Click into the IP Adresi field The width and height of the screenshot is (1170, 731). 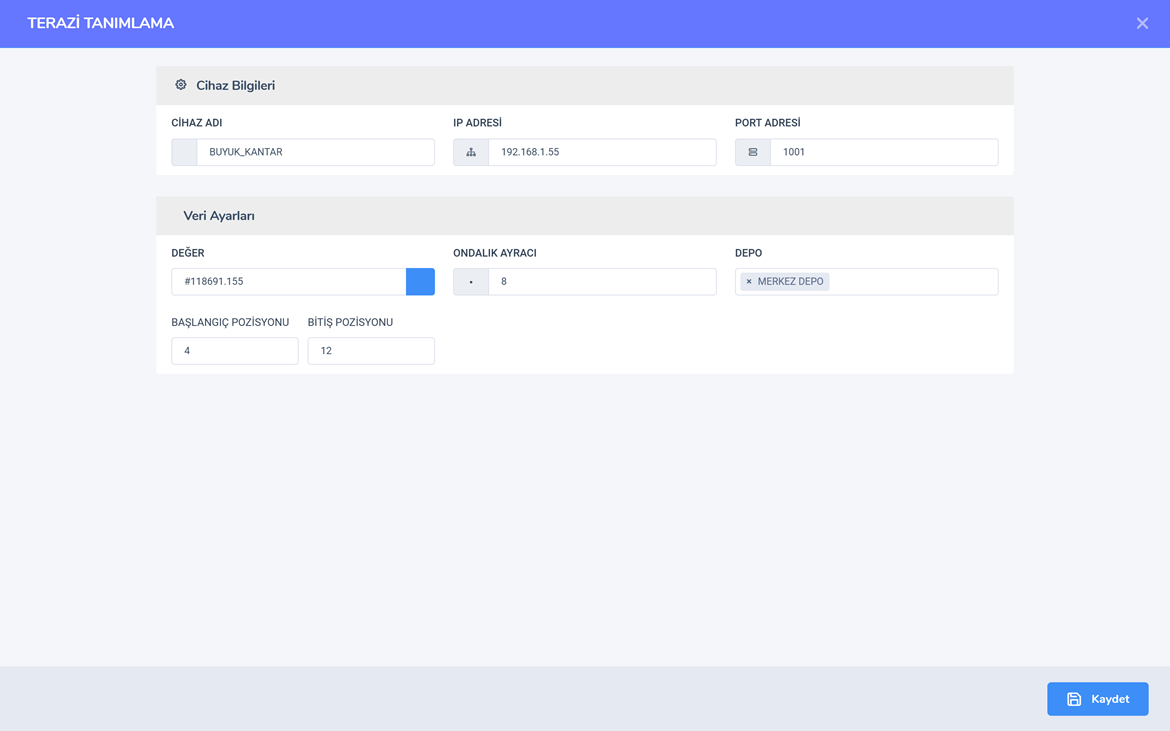pos(602,152)
